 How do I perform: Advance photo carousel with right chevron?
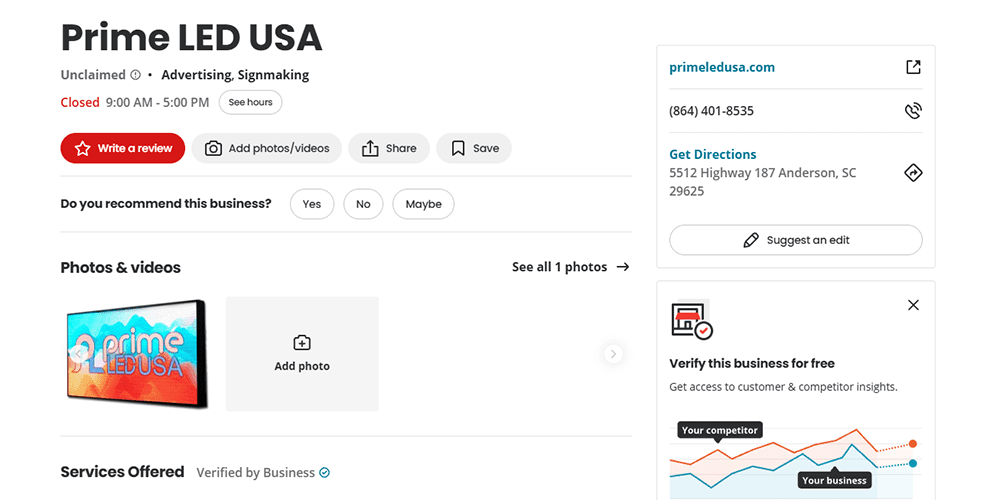[613, 354]
